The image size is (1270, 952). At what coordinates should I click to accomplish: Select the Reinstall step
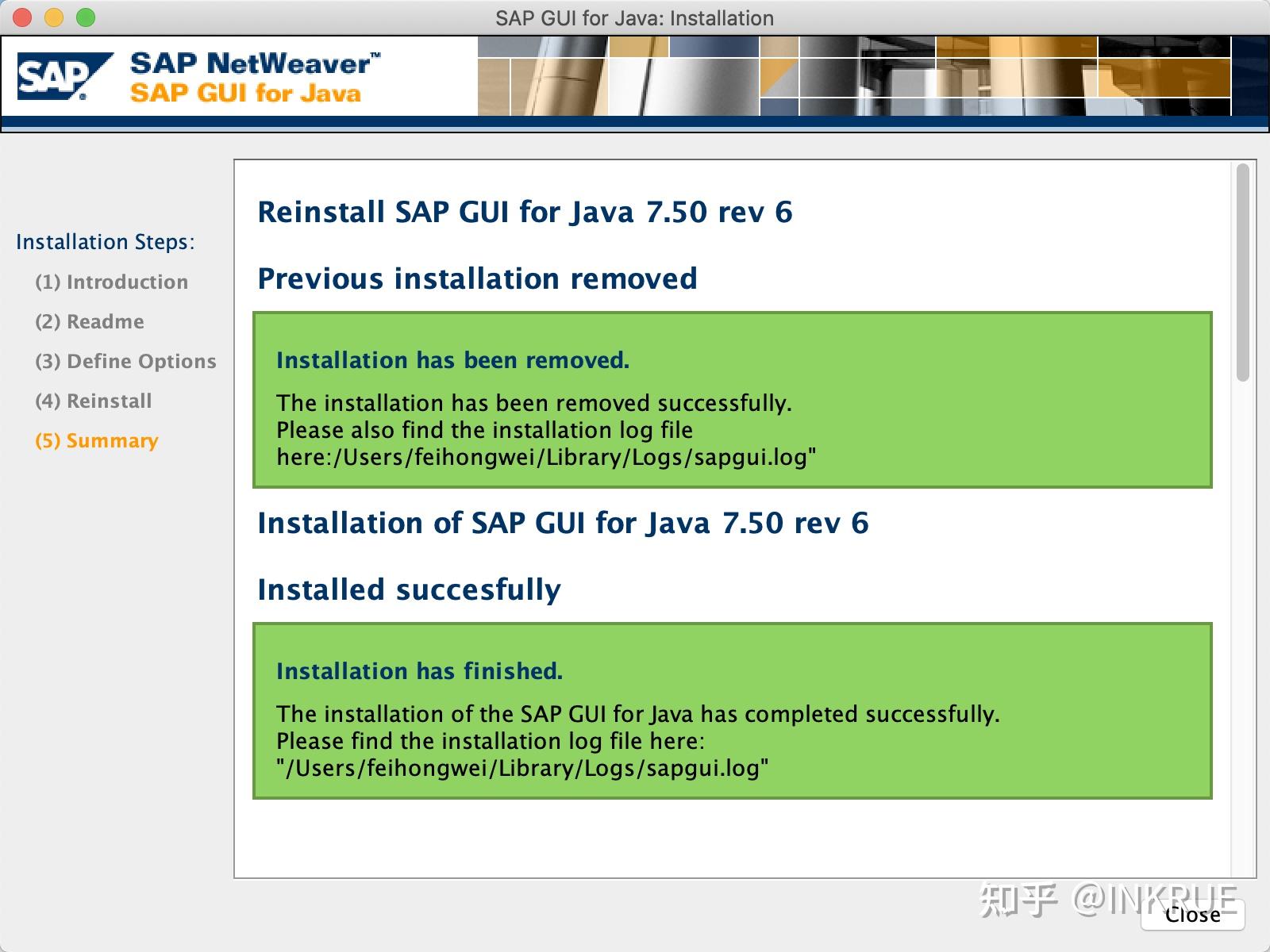coord(94,401)
